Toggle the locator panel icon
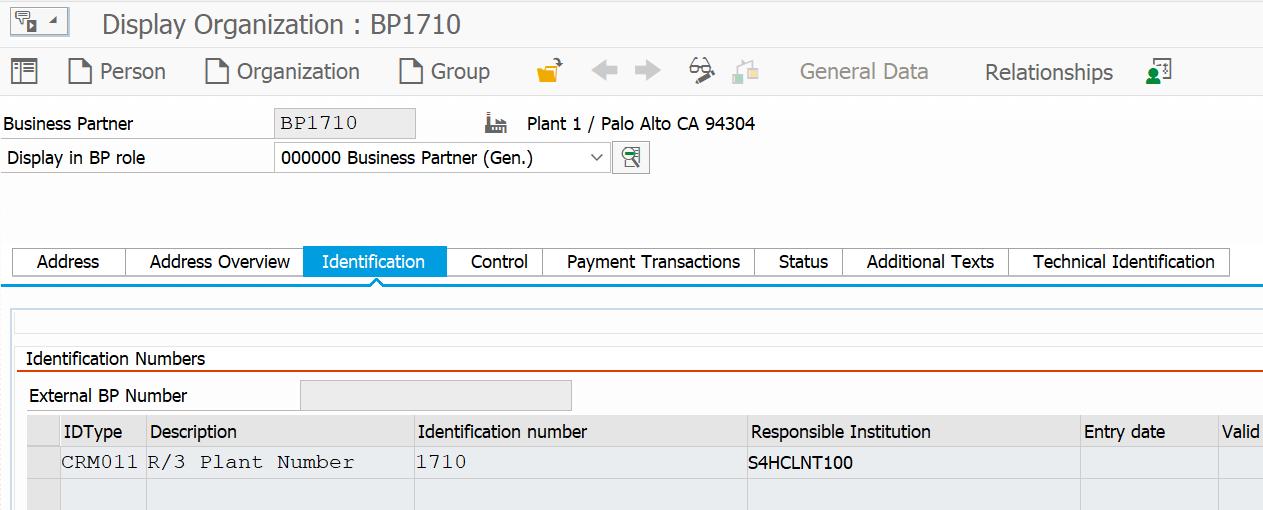This screenshot has height=510, width=1263. (x=24, y=71)
